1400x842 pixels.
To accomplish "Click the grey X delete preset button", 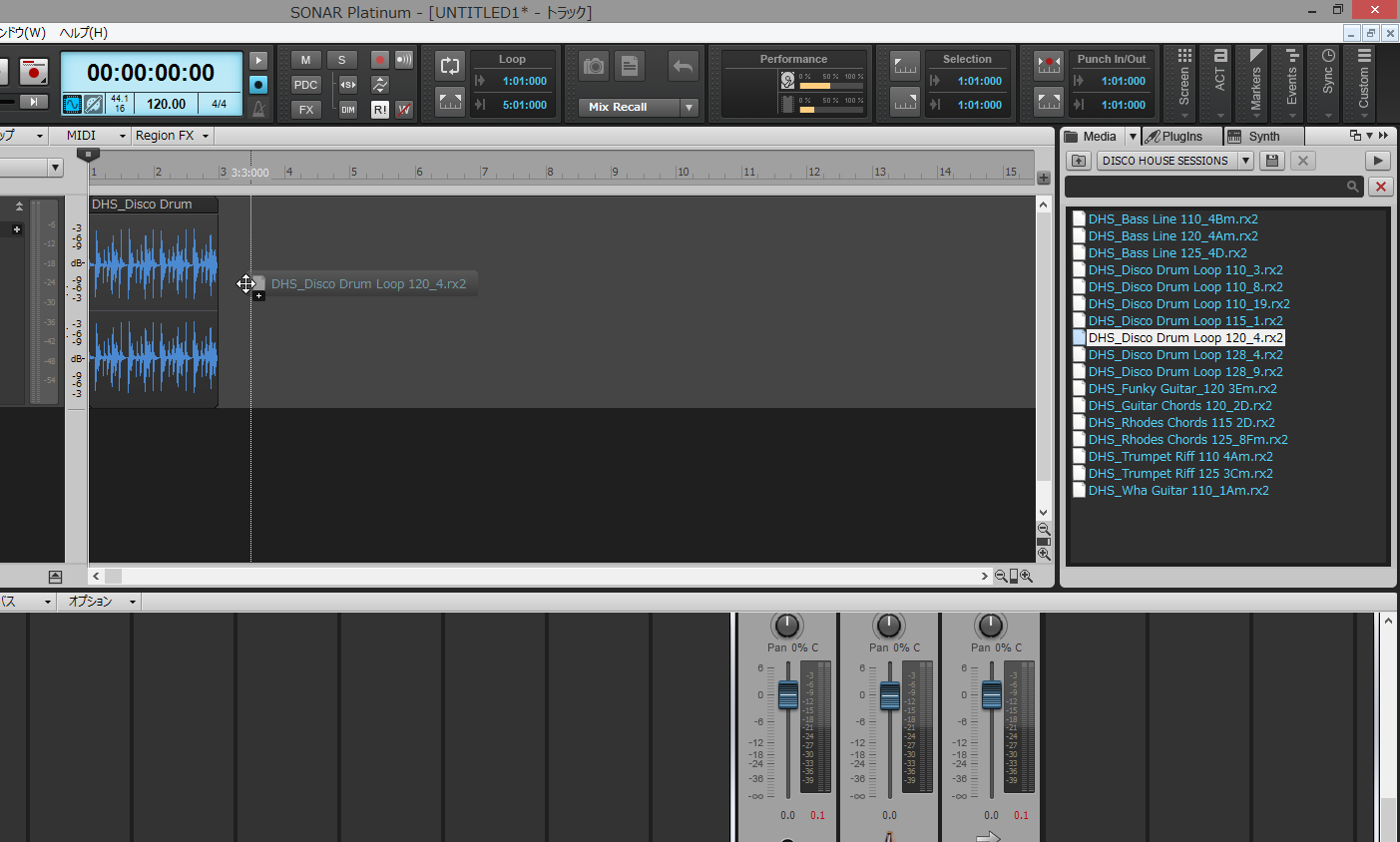I will pos(1302,161).
